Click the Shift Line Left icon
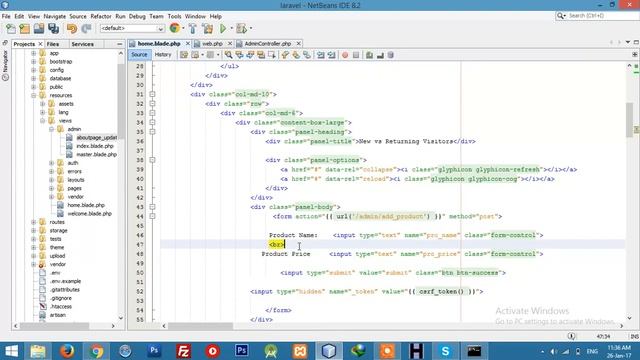640x360 pixels. [321, 55]
